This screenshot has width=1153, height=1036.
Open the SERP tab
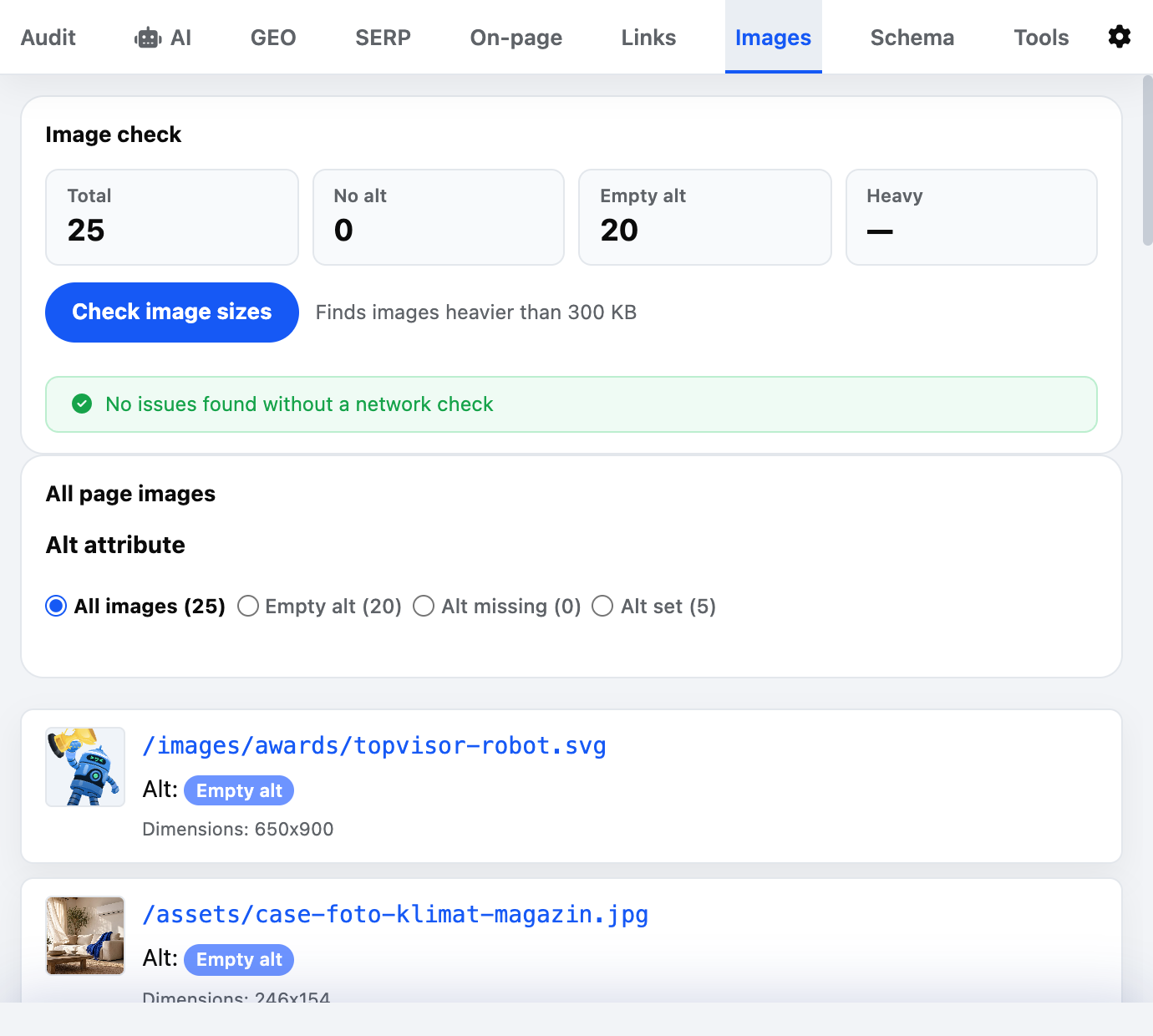(x=383, y=38)
